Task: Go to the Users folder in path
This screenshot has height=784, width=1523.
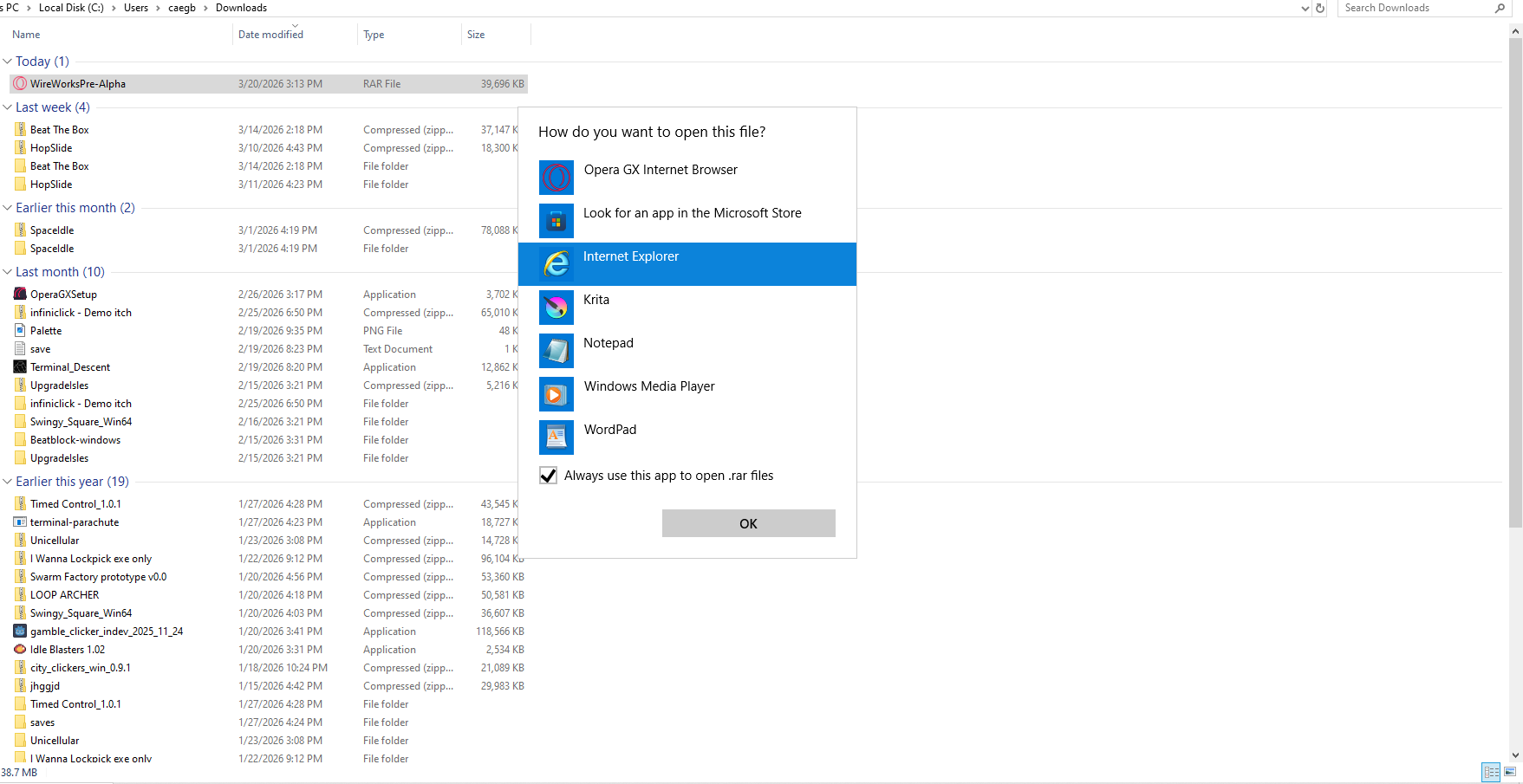Action: [136, 8]
